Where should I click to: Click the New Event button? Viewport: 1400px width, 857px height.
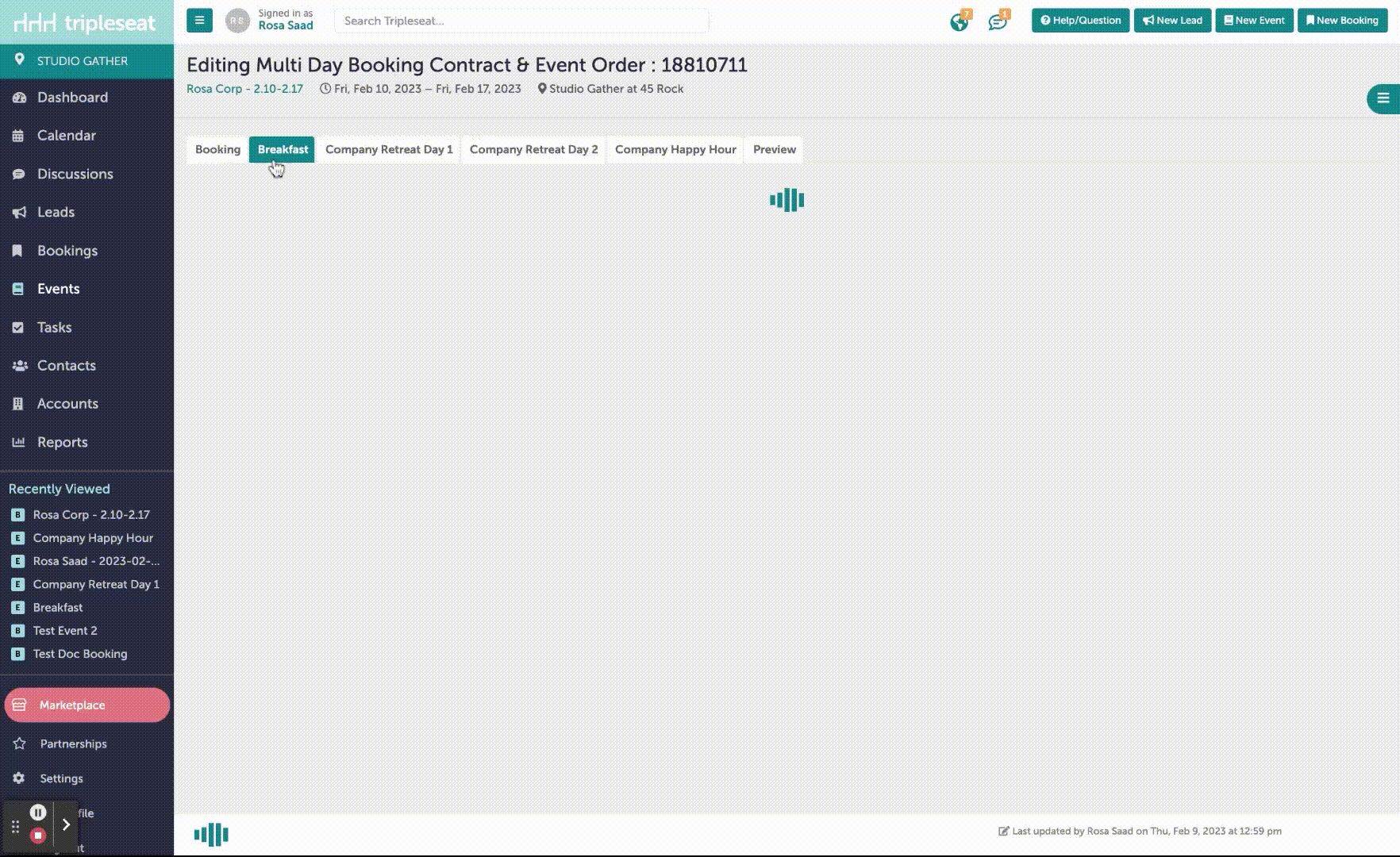[x=1254, y=21]
